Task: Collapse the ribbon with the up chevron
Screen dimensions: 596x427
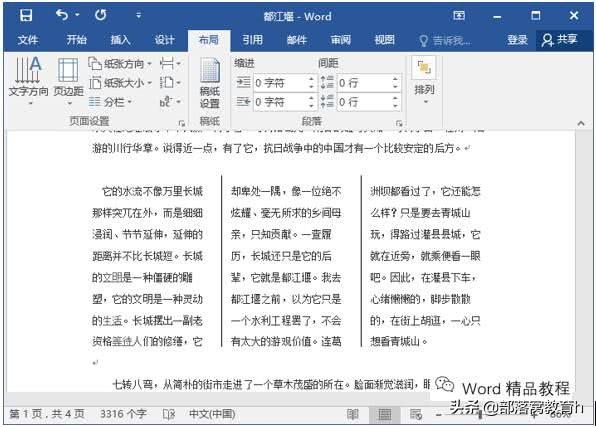Action: [581, 123]
